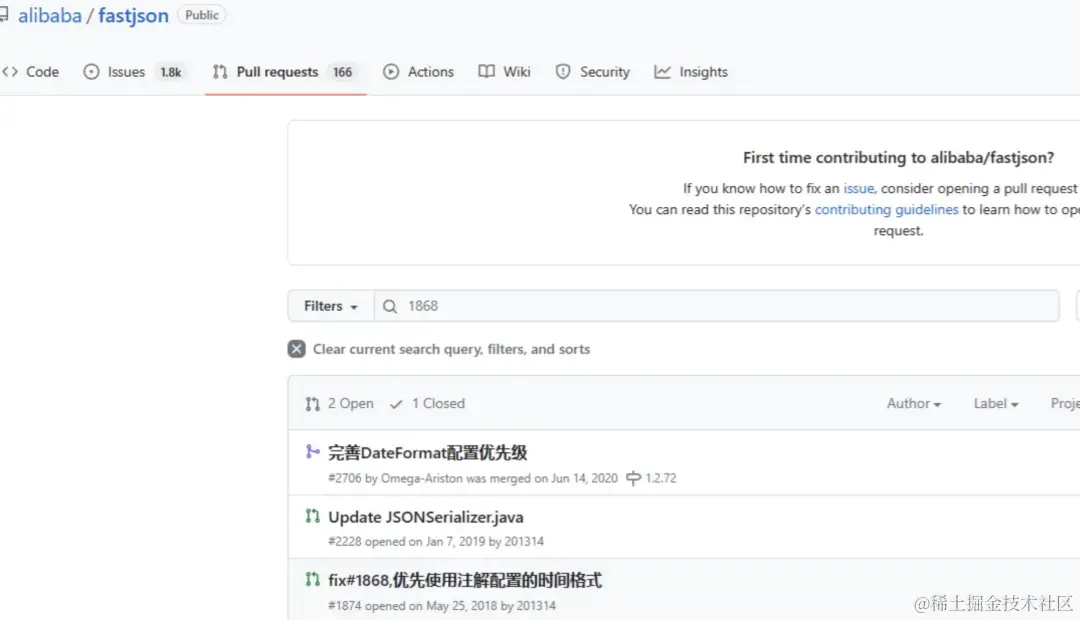This screenshot has width=1080, height=620.
Task: Click the Public visibility badge
Action: (201, 14)
